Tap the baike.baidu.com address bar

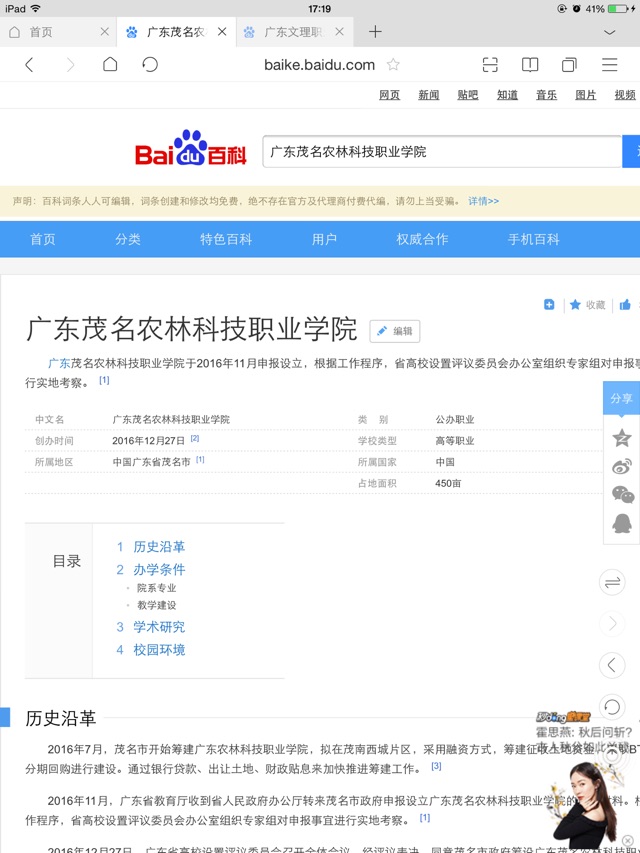point(319,65)
